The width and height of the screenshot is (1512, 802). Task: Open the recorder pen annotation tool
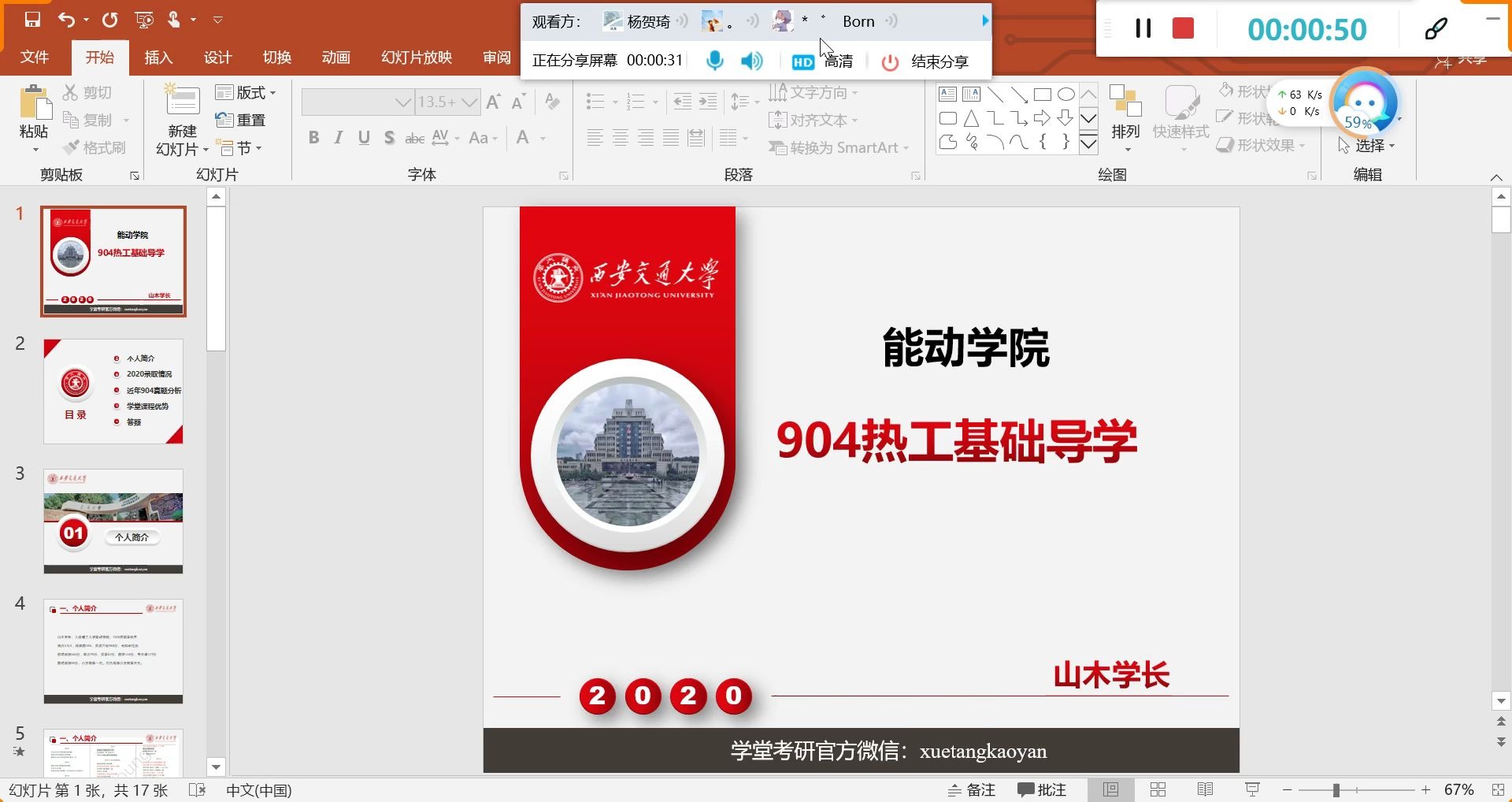pyautogui.click(x=1436, y=29)
